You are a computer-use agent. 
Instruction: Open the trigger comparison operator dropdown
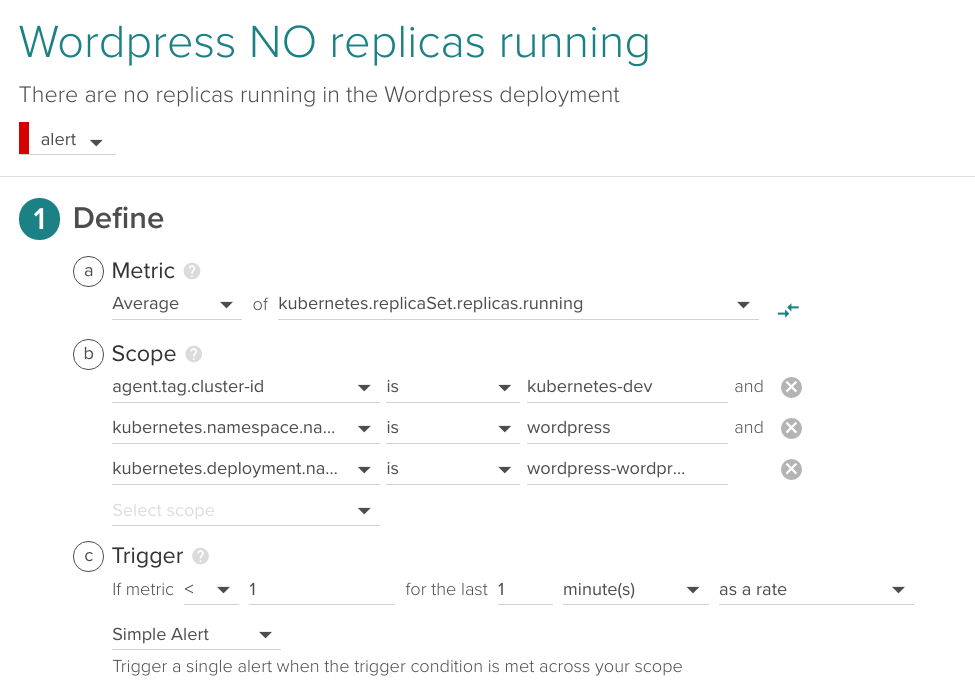point(211,590)
